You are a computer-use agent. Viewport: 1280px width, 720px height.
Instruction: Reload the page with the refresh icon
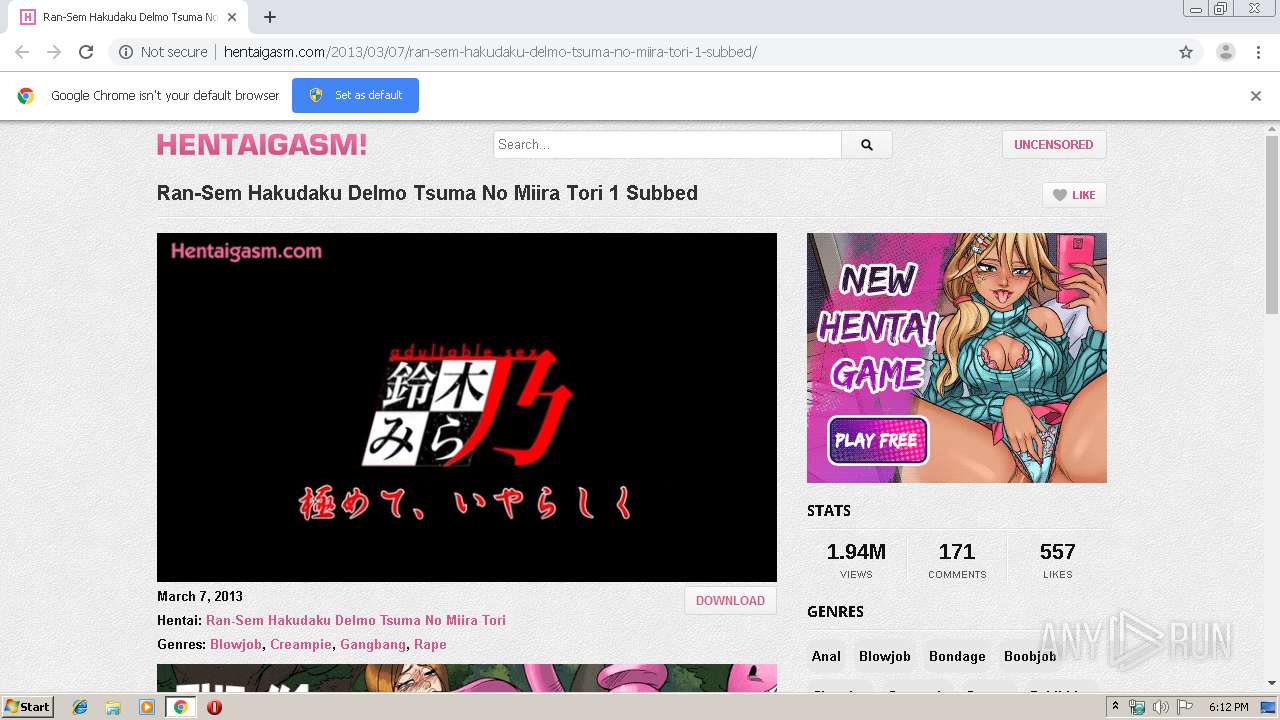click(86, 52)
